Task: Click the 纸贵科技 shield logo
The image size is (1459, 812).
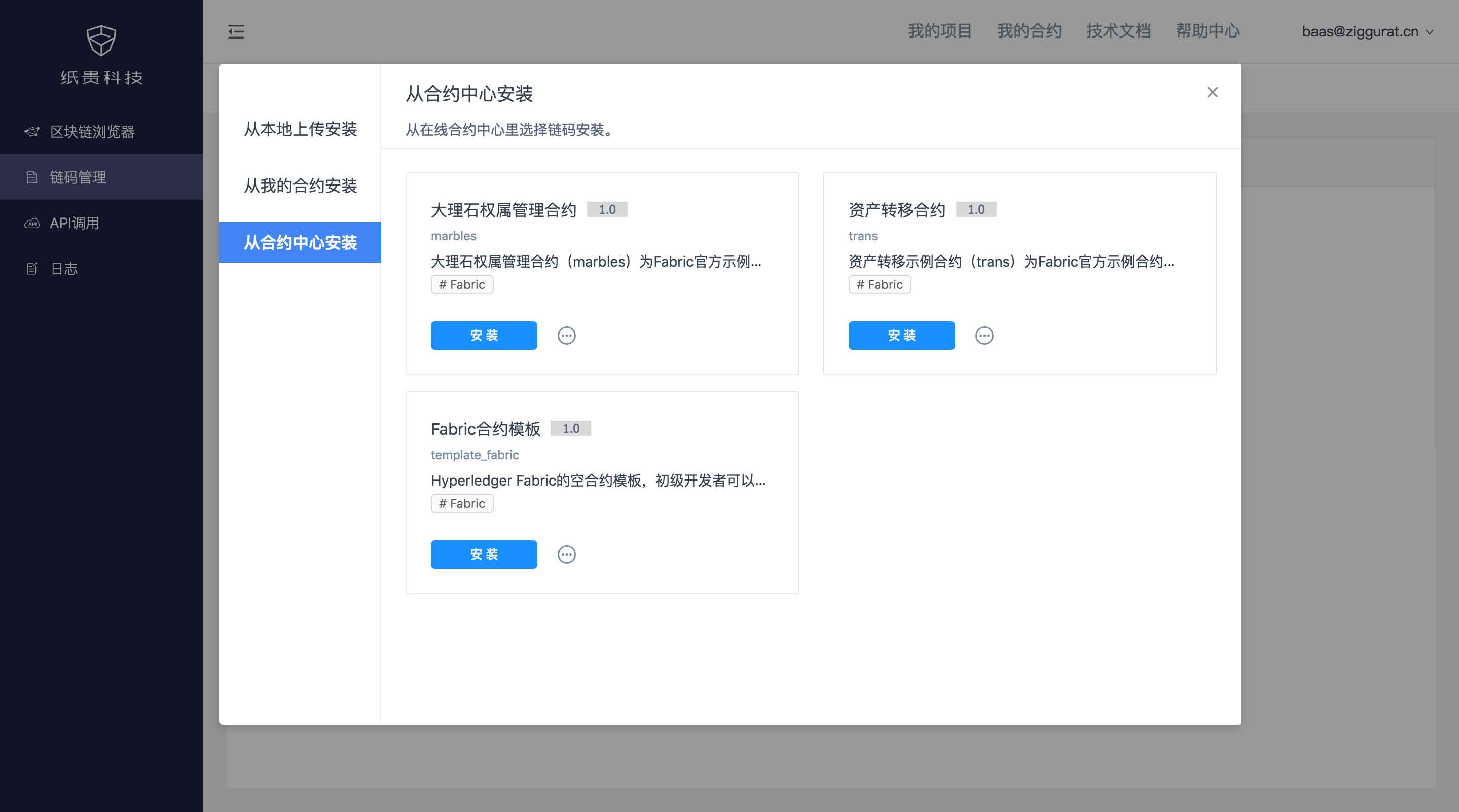Action: 101,41
